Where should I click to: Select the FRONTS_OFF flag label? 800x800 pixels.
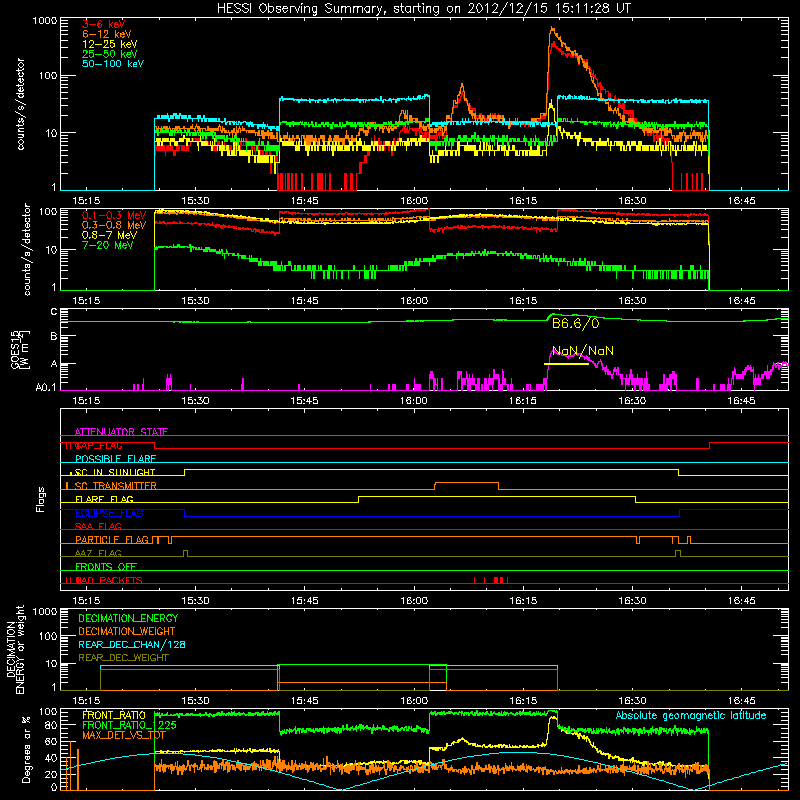pos(106,567)
